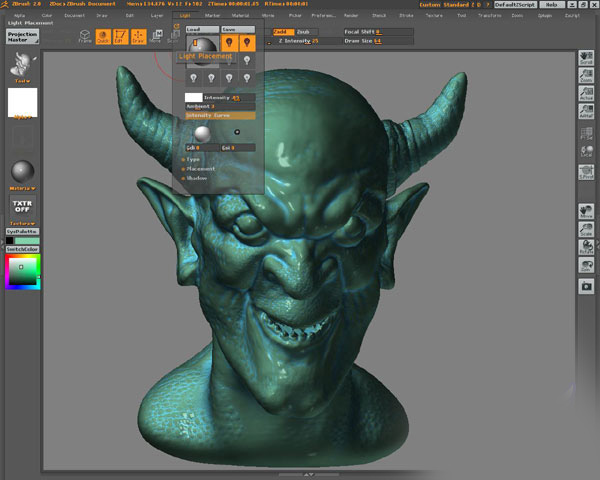Image resolution: width=600 pixels, height=480 pixels.
Task: Adjust the Draw Size slider
Action: tap(378, 41)
